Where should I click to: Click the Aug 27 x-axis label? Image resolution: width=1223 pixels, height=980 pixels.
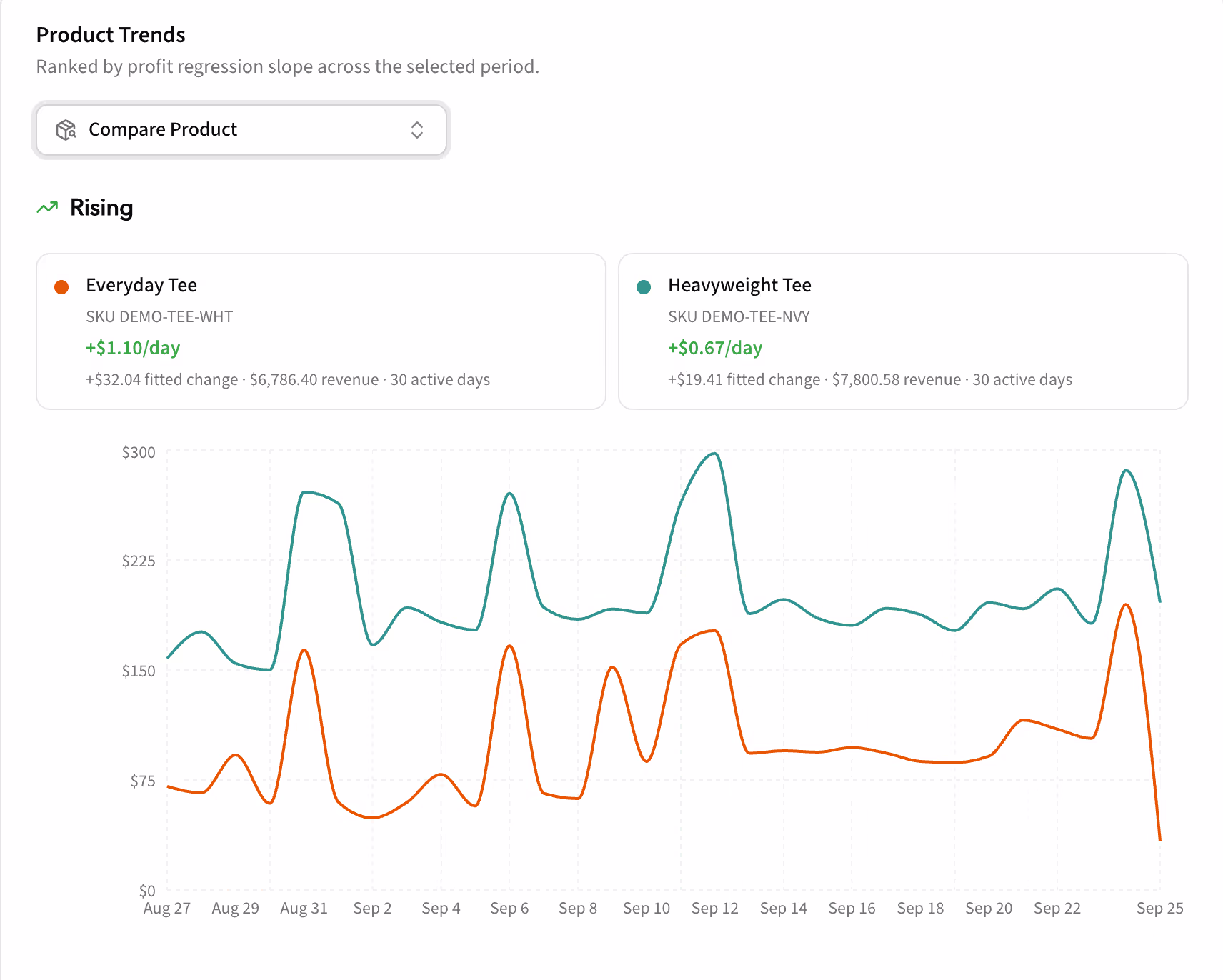pyautogui.click(x=167, y=909)
